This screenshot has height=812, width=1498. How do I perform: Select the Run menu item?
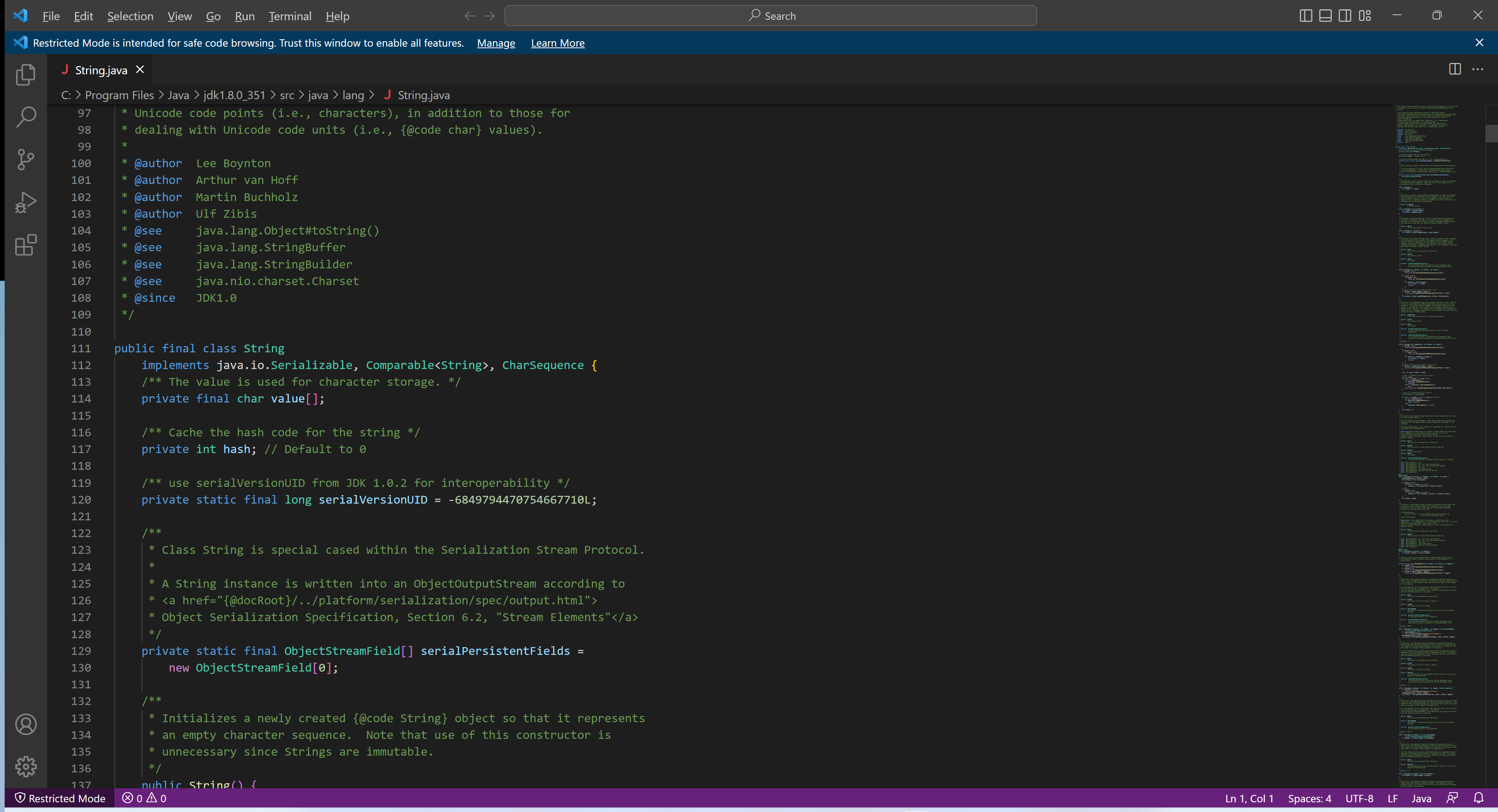pyautogui.click(x=243, y=15)
